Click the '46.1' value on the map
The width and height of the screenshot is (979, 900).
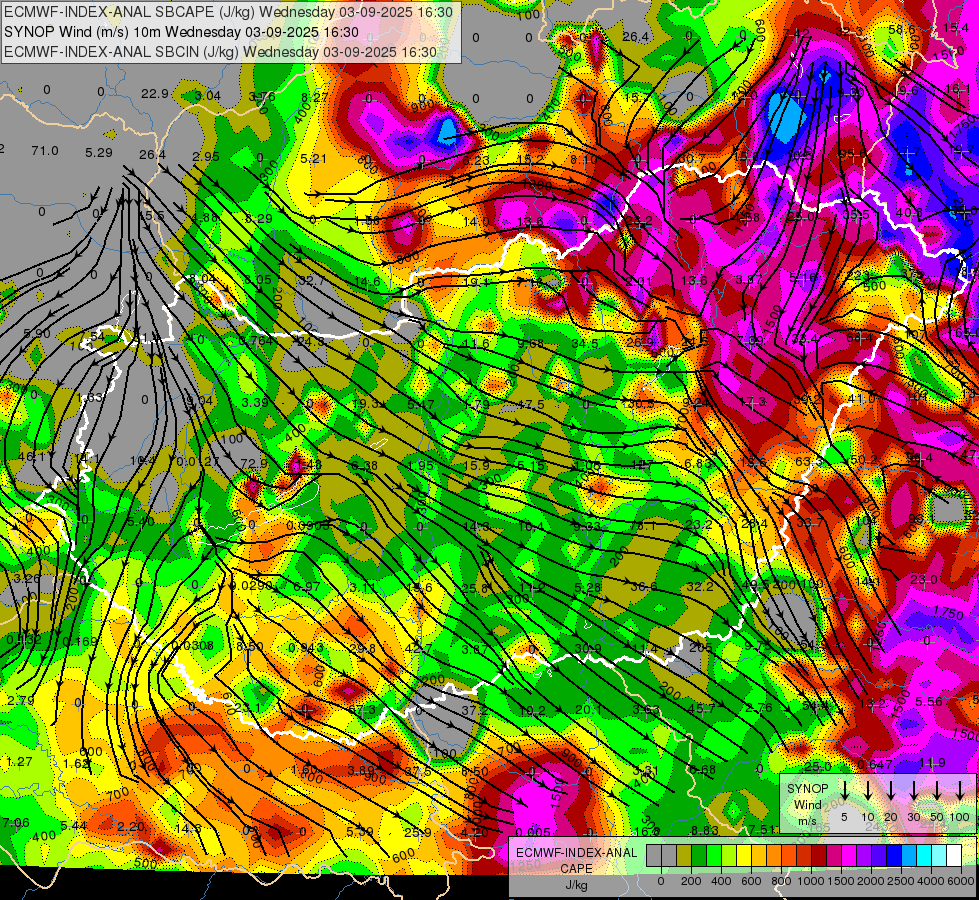tap(31, 457)
